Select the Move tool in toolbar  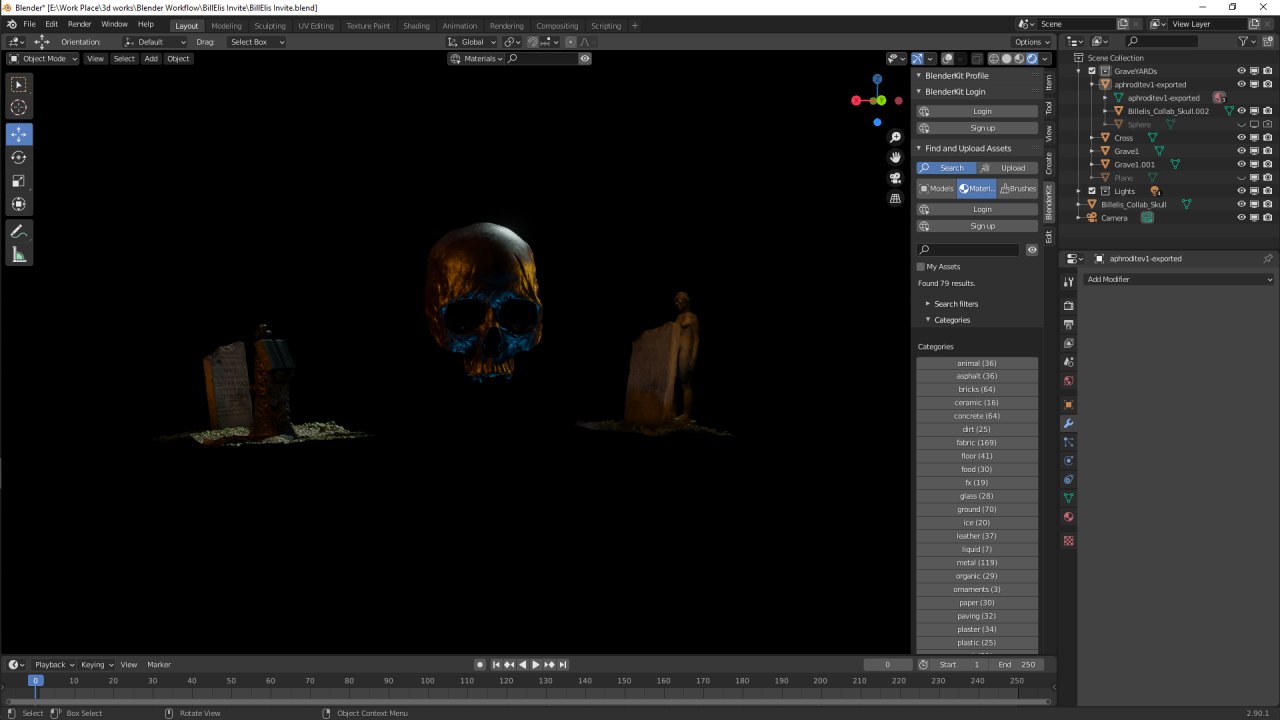pos(19,134)
